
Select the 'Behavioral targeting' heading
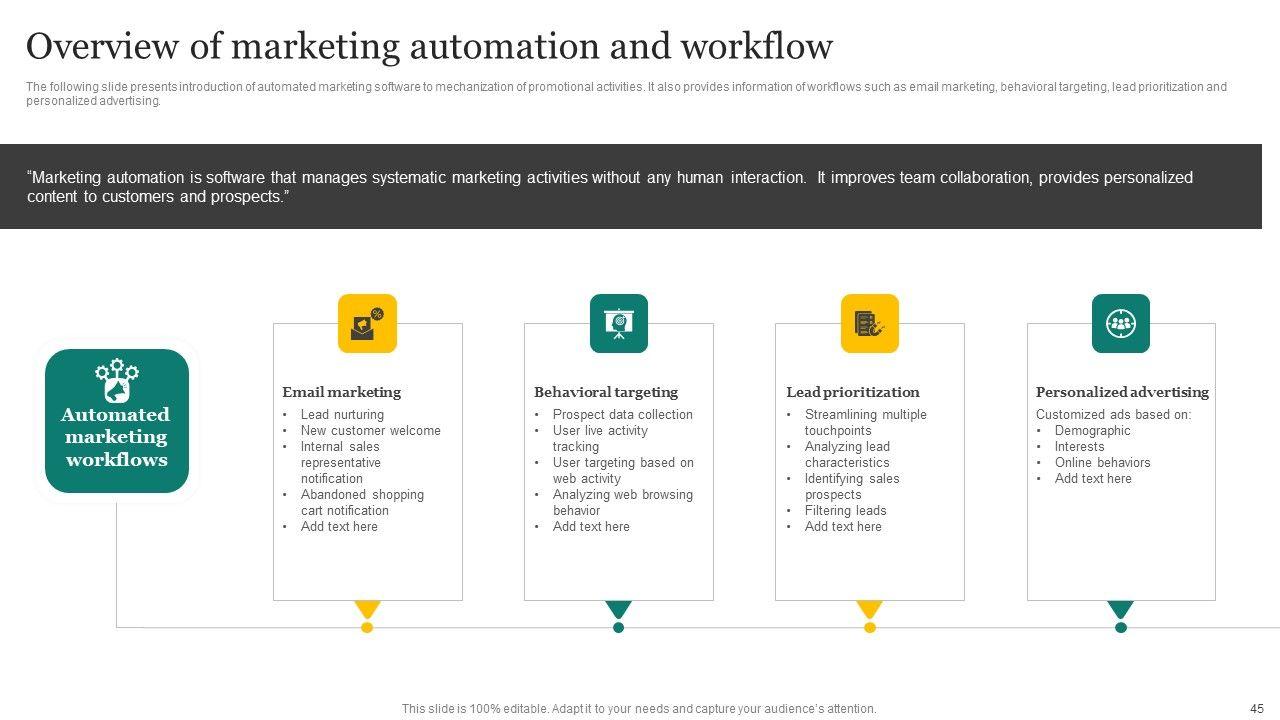606,392
